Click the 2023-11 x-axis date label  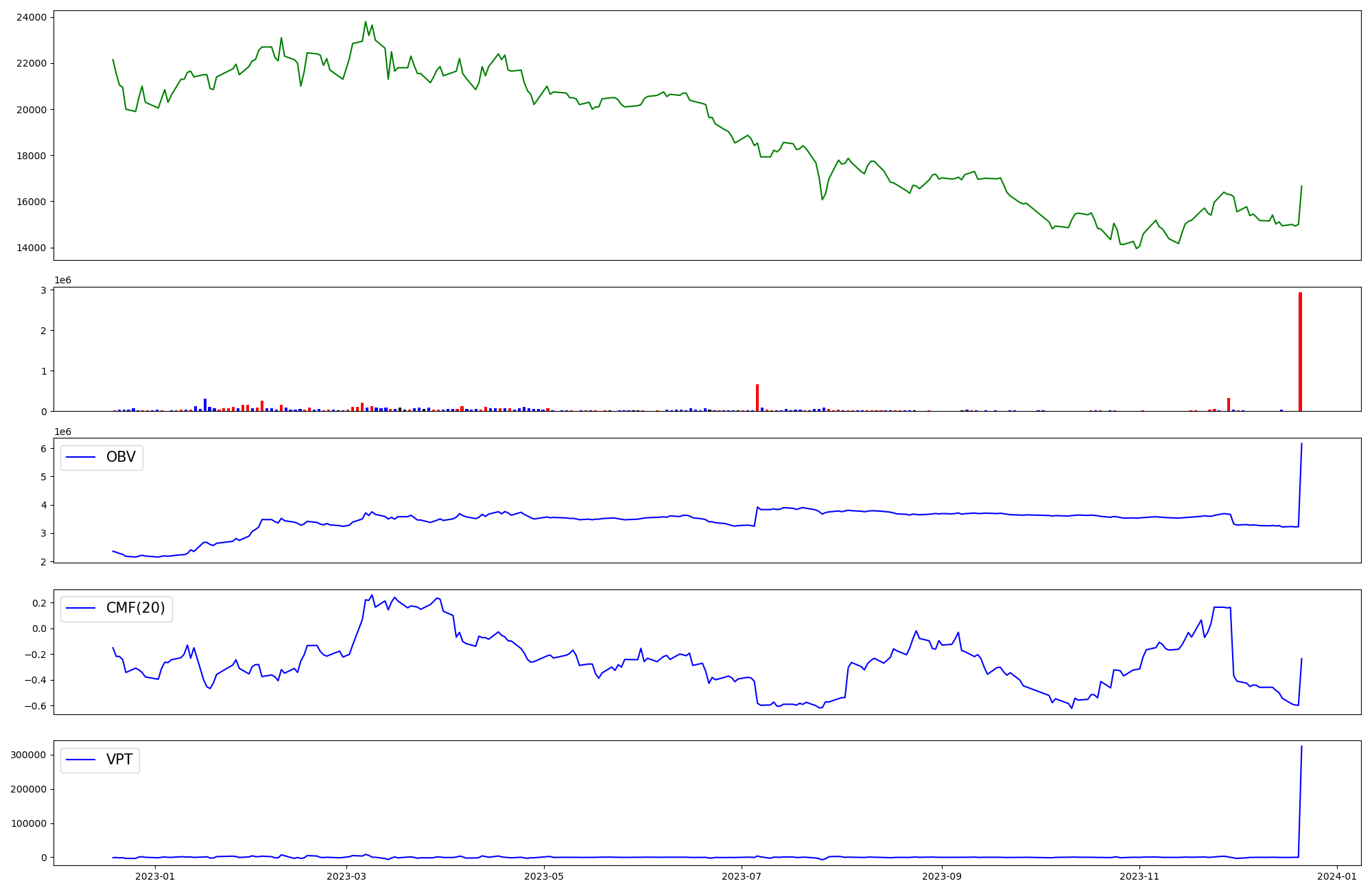(x=1139, y=876)
